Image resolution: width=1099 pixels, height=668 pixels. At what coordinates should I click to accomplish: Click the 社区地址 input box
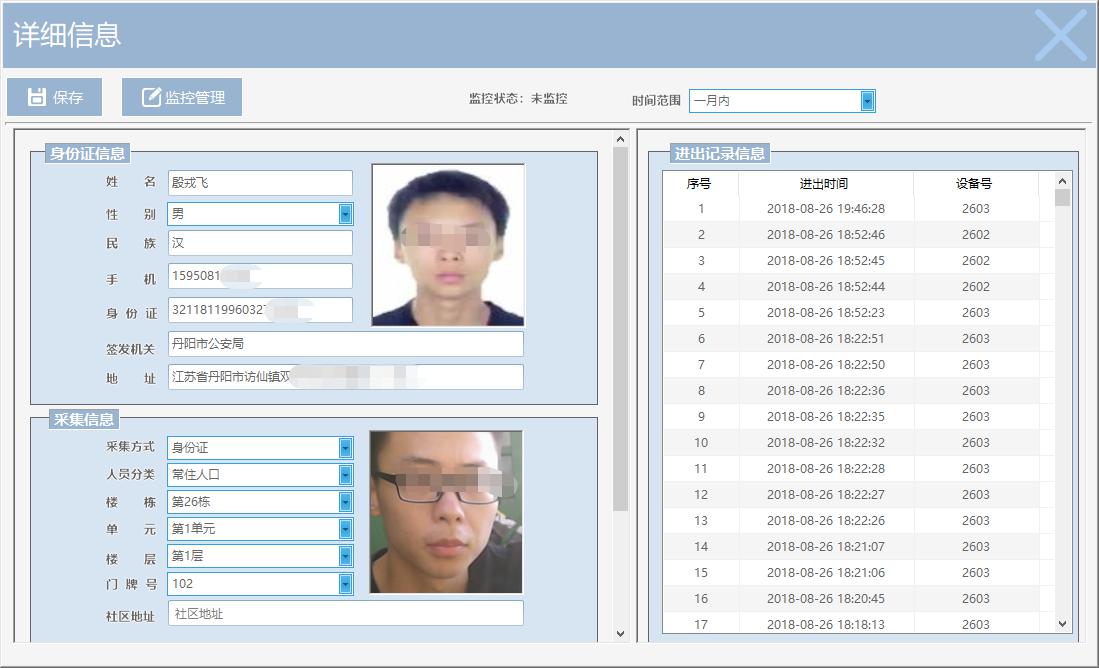click(x=345, y=613)
